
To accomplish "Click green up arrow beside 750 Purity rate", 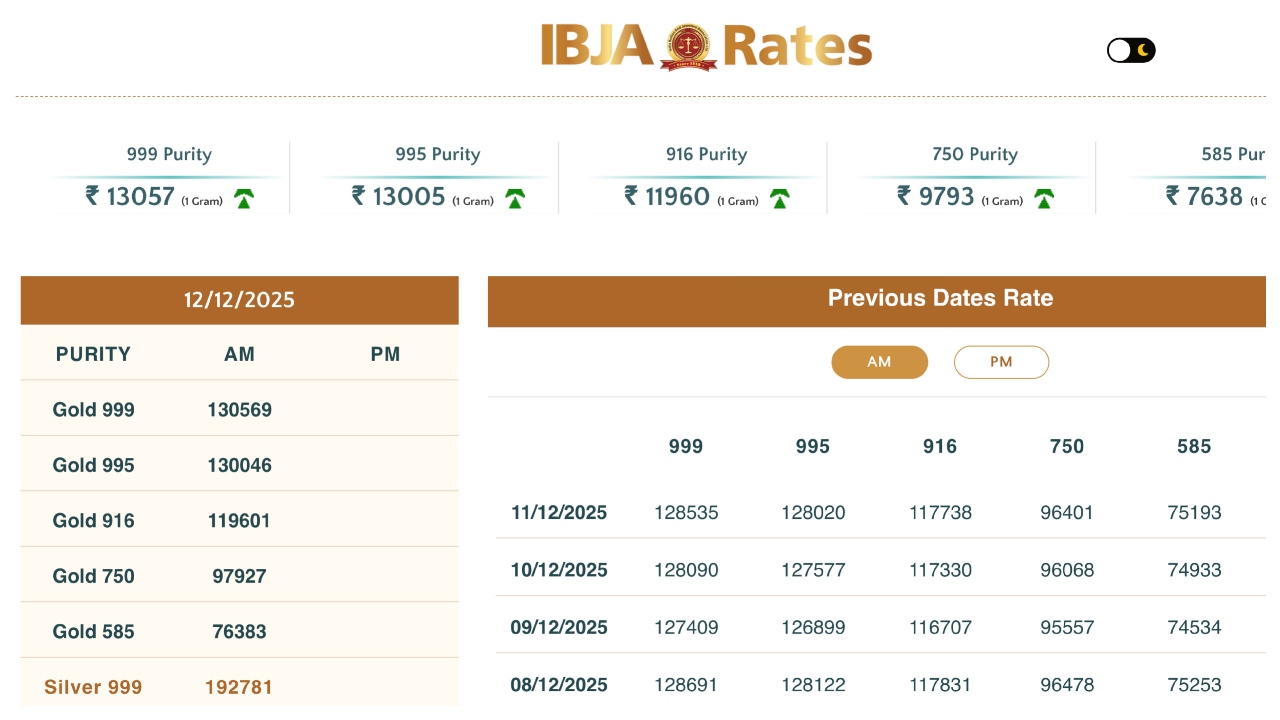I will [x=1044, y=199].
